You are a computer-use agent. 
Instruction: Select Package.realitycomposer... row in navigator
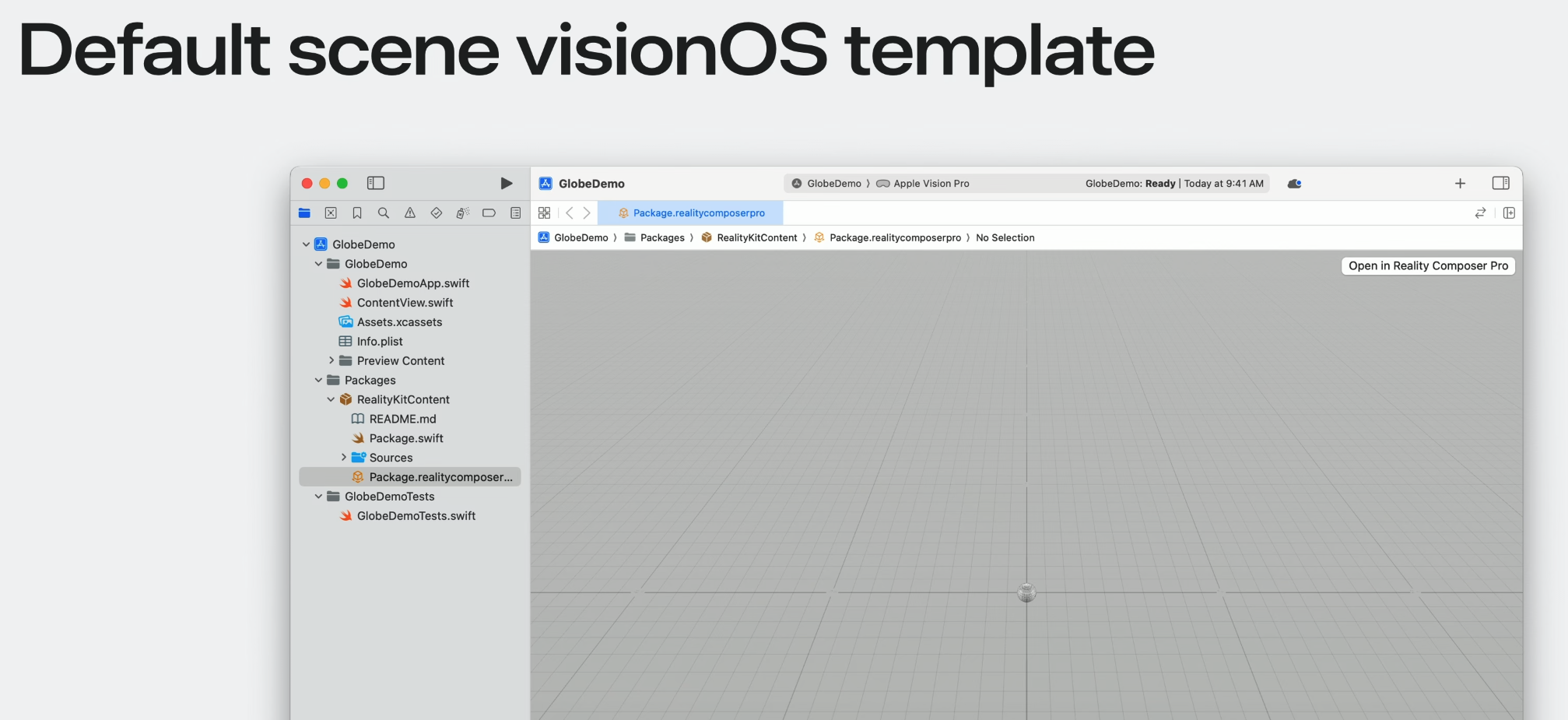409,477
